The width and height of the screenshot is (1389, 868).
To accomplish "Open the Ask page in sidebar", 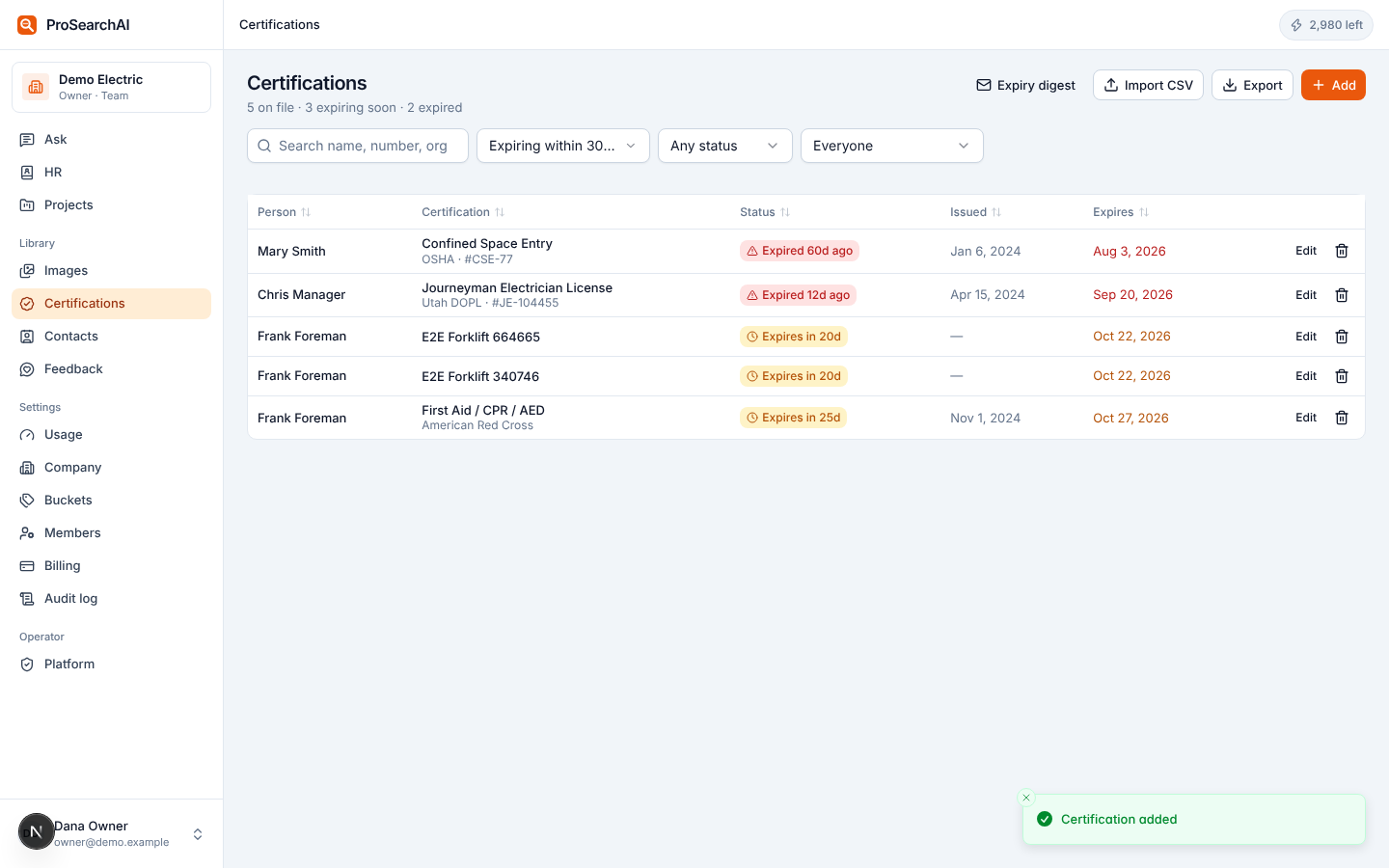I will click(111, 140).
